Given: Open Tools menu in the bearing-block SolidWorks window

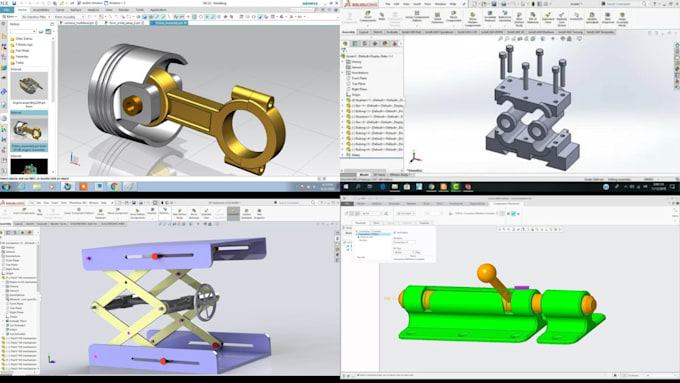Looking at the screenshot, I should (x=428, y=4).
